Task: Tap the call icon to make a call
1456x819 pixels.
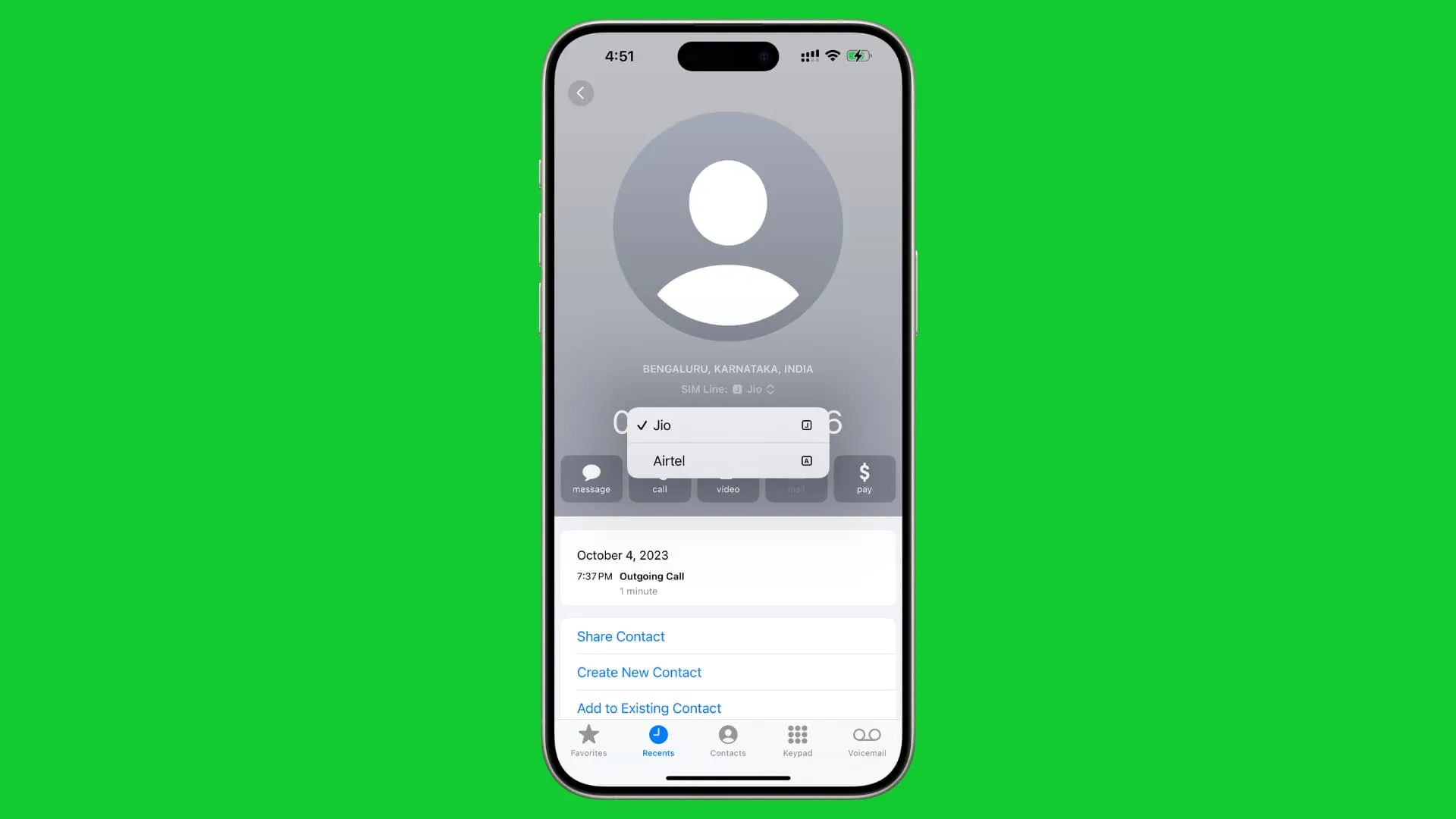Action: pyautogui.click(x=659, y=478)
